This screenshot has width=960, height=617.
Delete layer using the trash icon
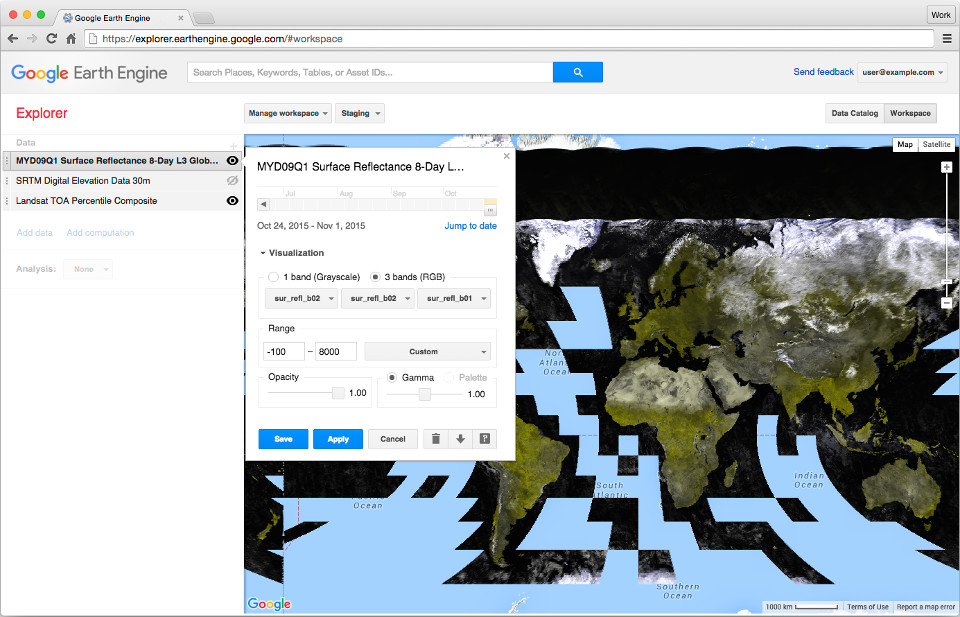point(435,439)
